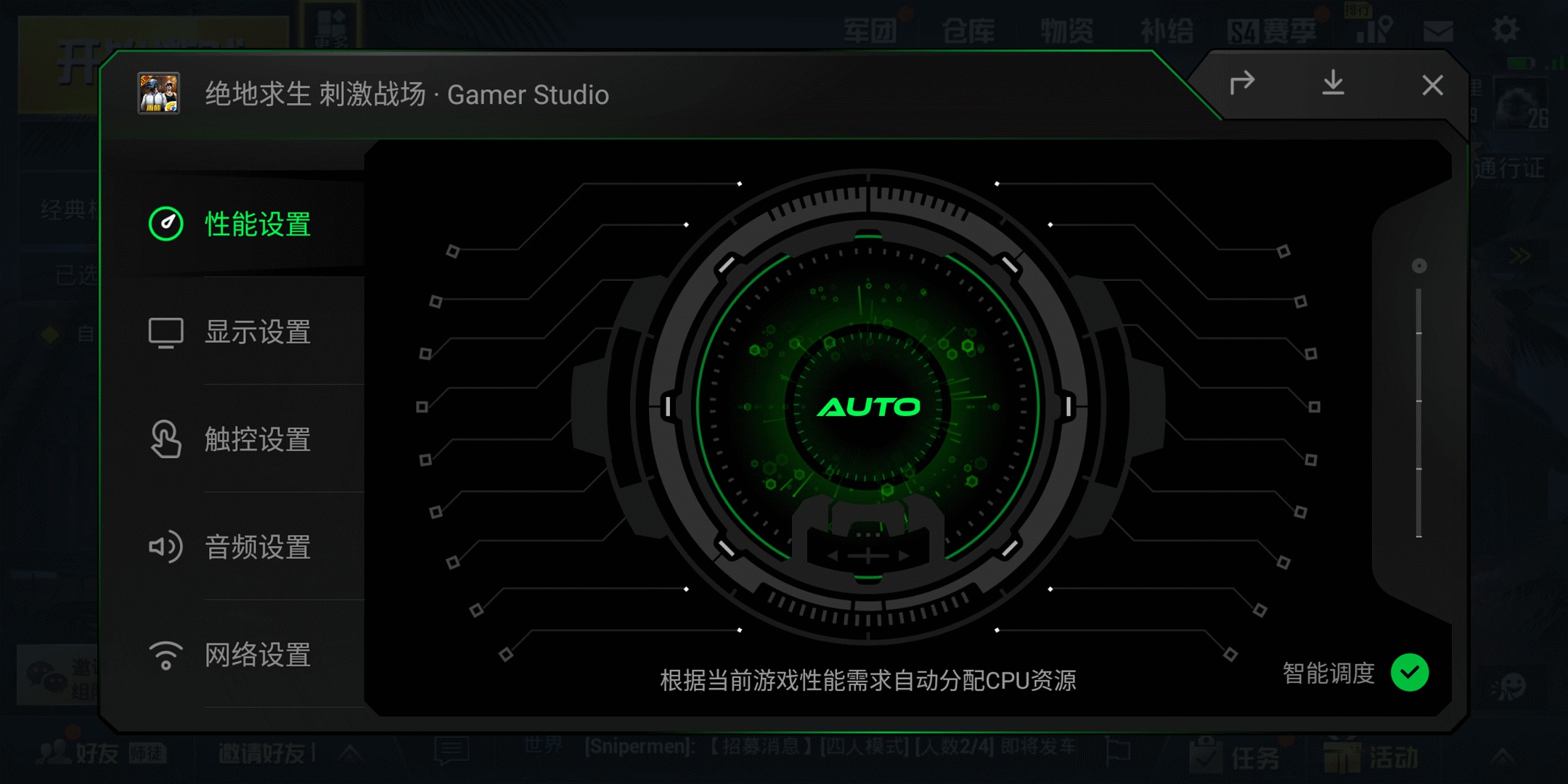
Task: Click the dial bottom adjuster control
Action: coord(868,555)
